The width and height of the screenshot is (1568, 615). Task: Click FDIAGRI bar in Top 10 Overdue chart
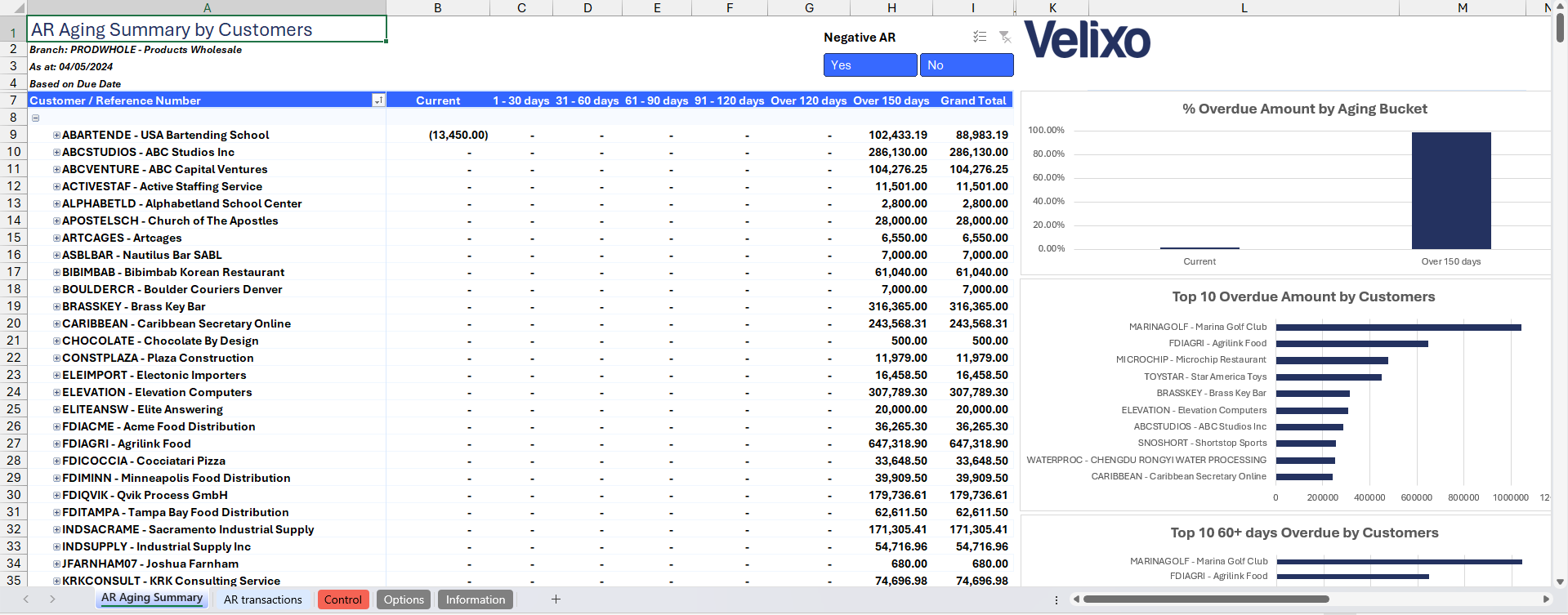(1351, 344)
